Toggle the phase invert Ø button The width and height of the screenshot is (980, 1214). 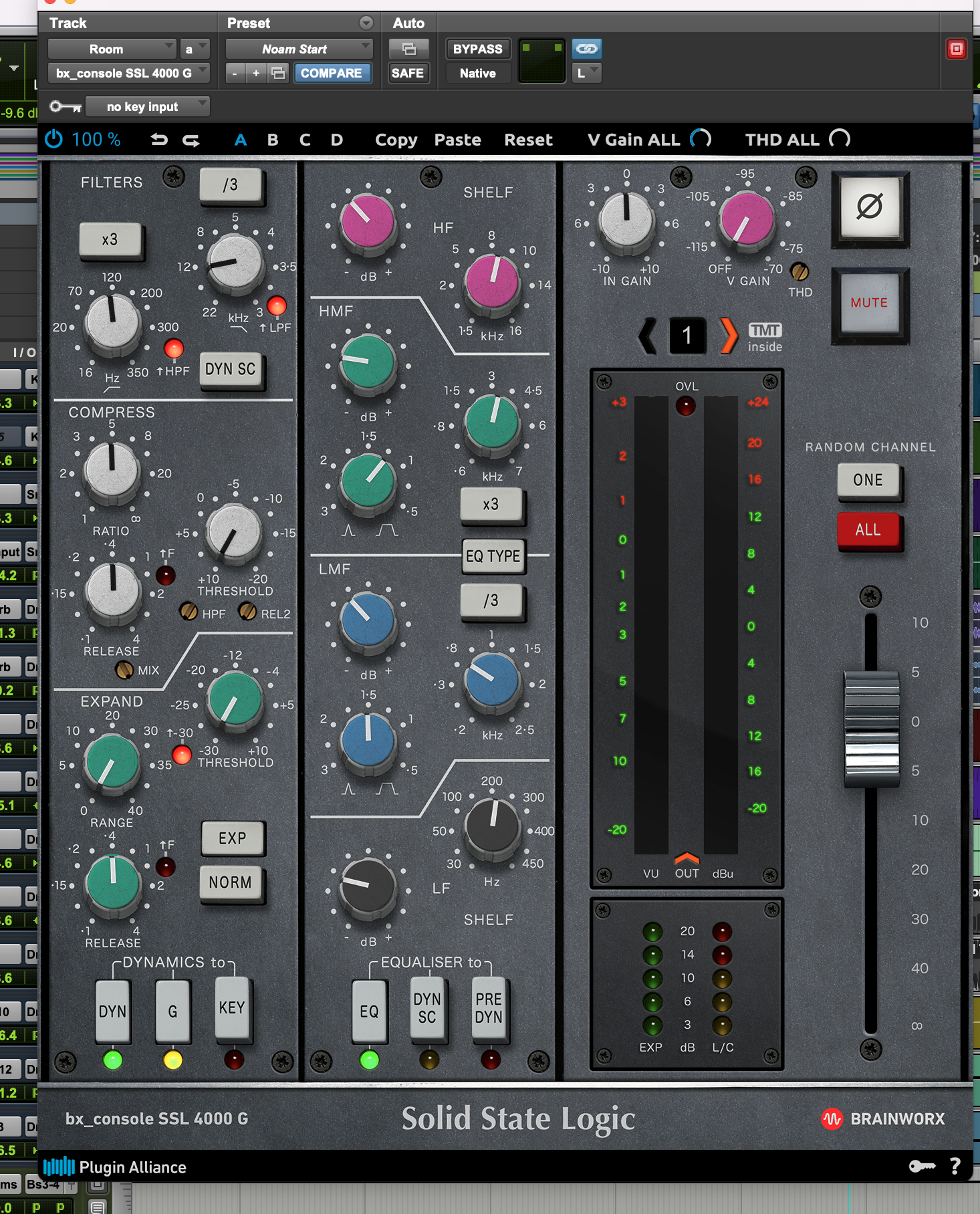coord(870,207)
